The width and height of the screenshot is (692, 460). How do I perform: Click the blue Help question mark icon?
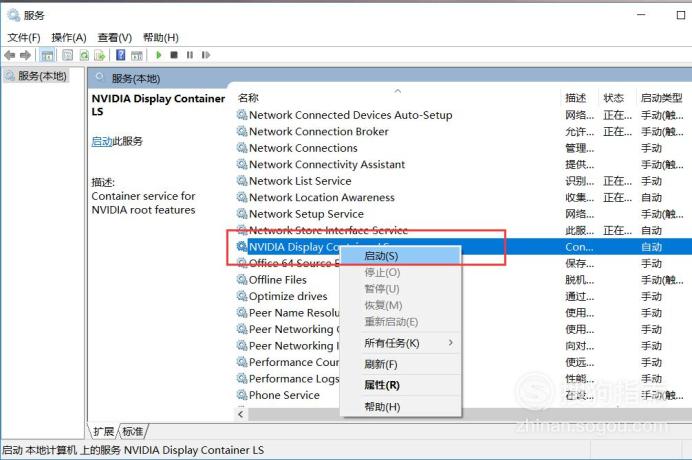(x=120, y=55)
